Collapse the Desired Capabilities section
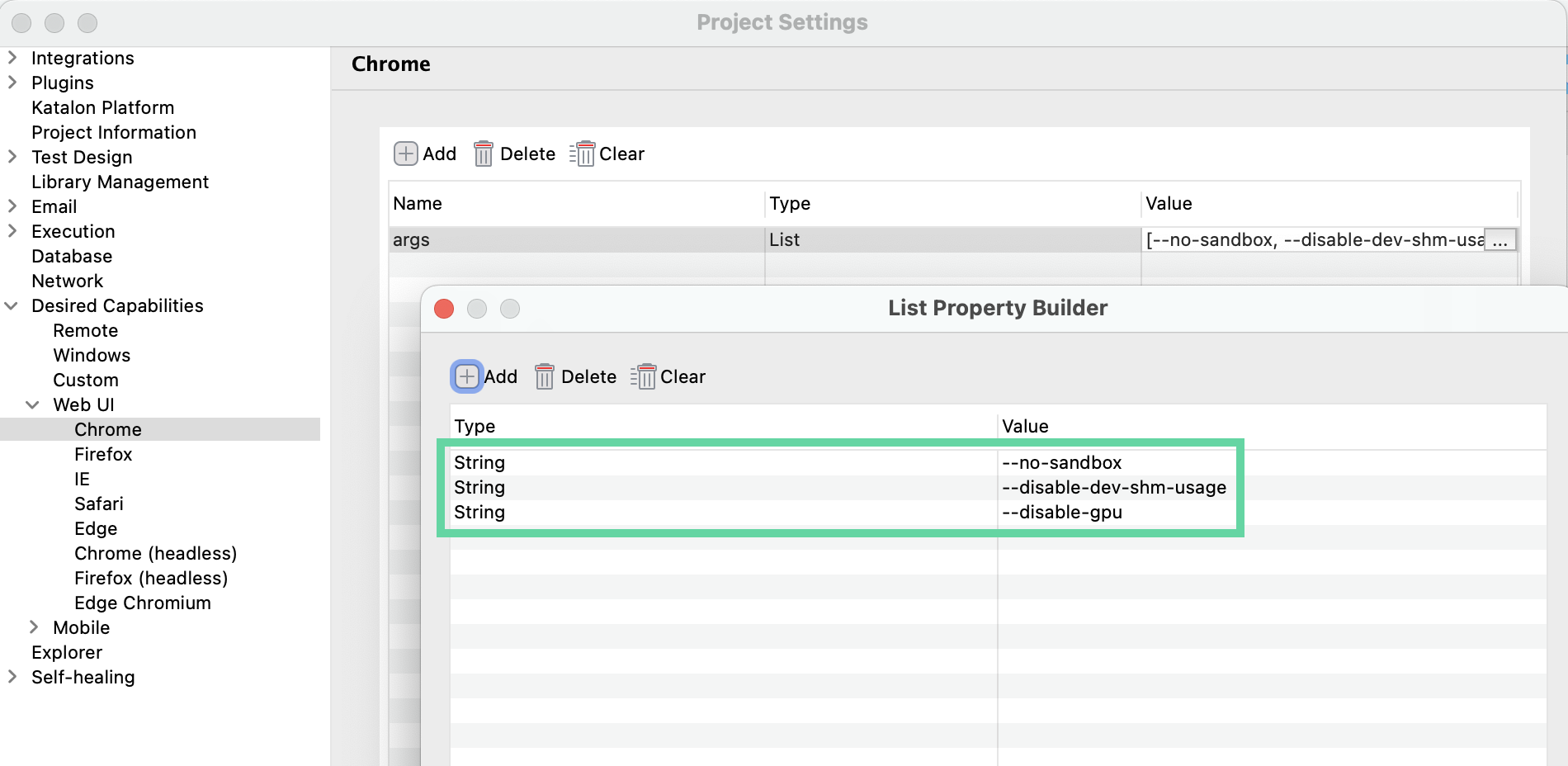The image size is (1568, 766). tap(12, 305)
